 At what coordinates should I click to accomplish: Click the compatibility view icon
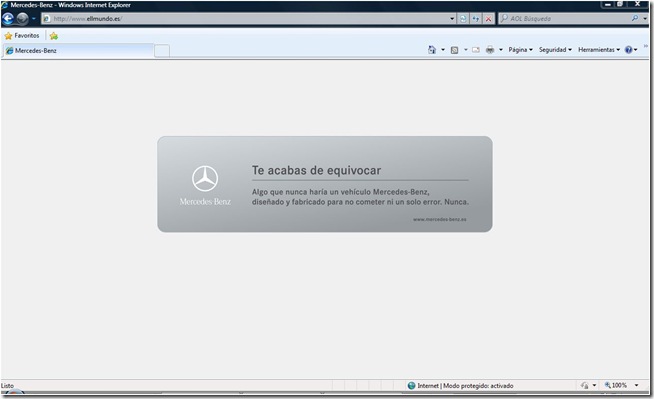coord(463,19)
